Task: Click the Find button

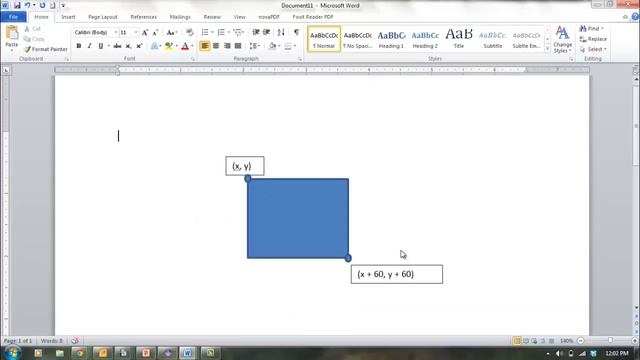Action: 591,29
